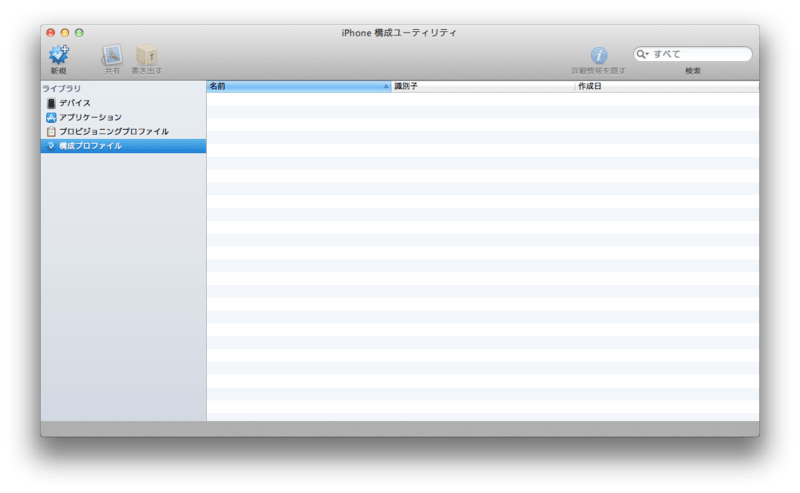Click the 詳細情報を隠す info icon

[599, 55]
